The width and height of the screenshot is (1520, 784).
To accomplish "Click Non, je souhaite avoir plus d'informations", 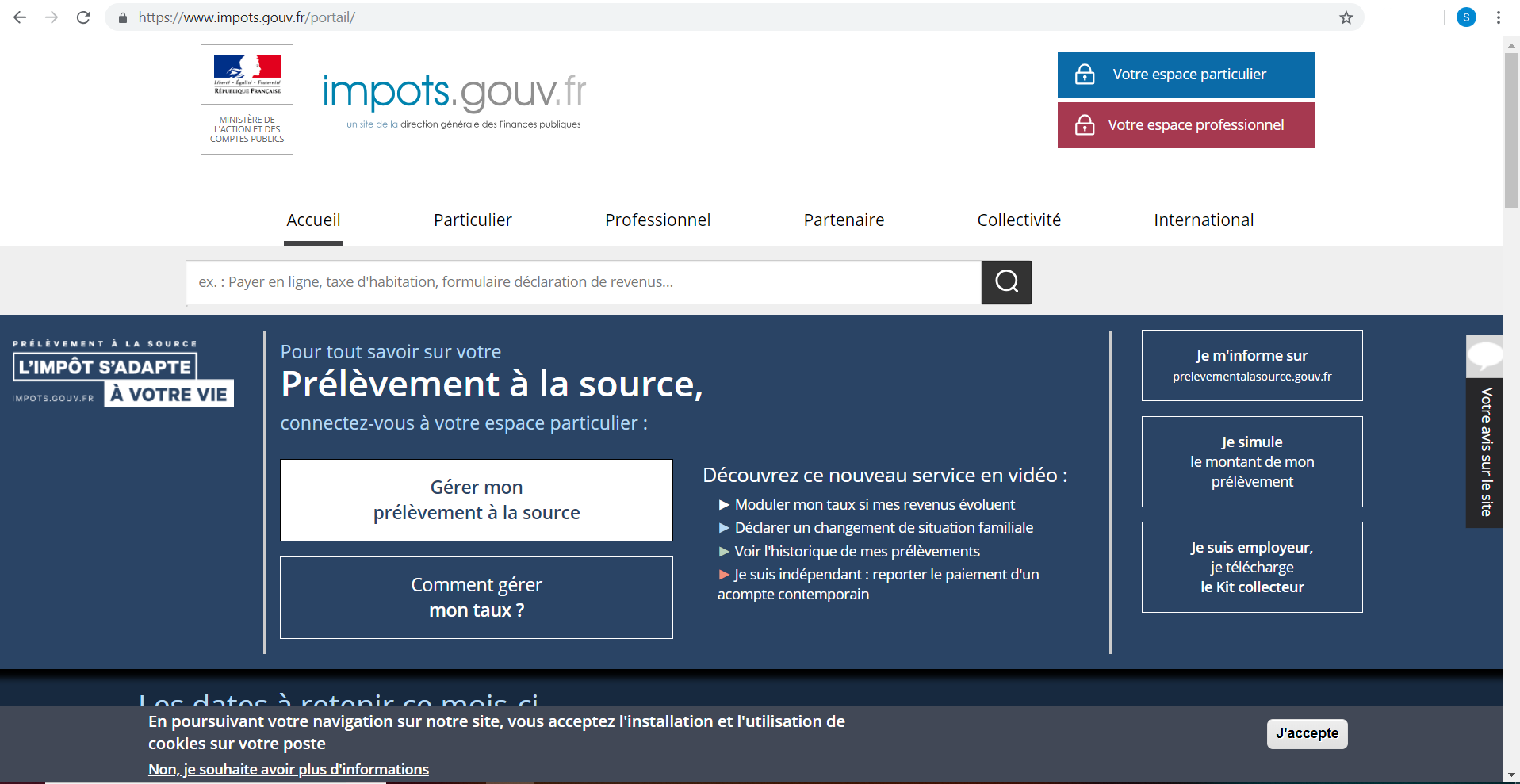I will coord(289,770).
